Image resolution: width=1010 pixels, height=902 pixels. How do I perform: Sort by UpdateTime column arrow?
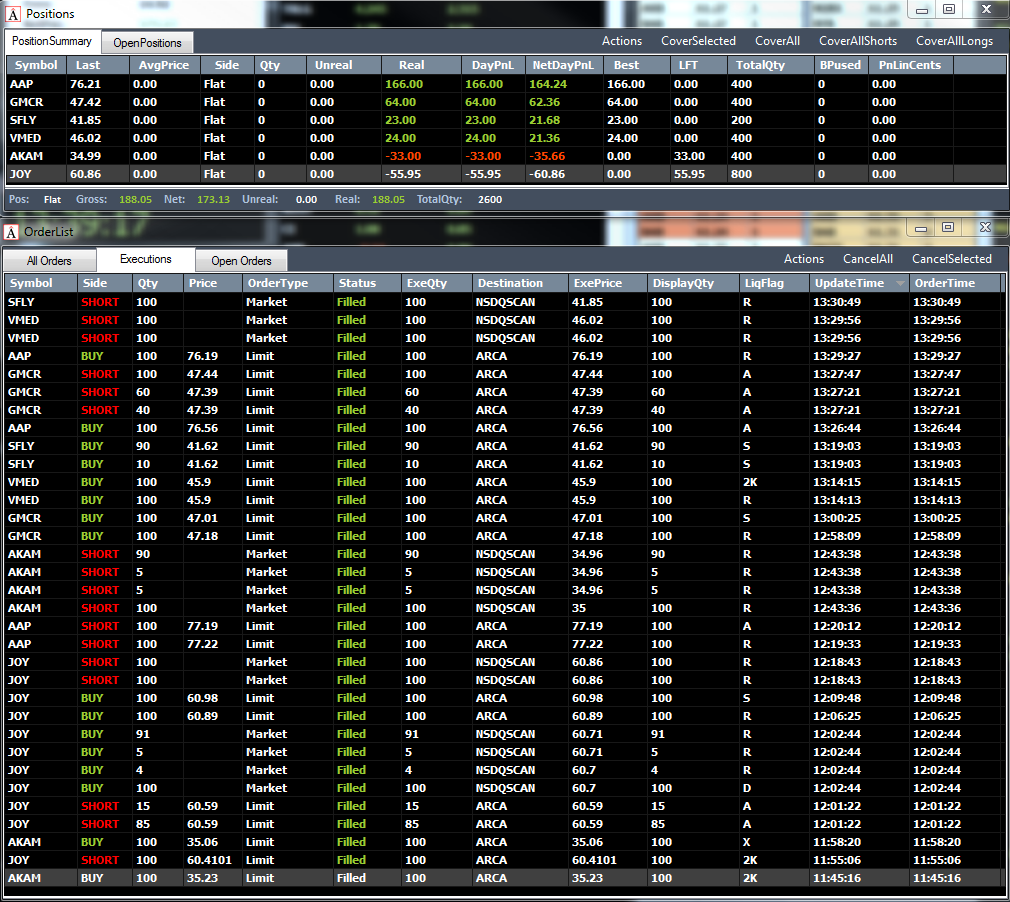[x=900, y=283]
